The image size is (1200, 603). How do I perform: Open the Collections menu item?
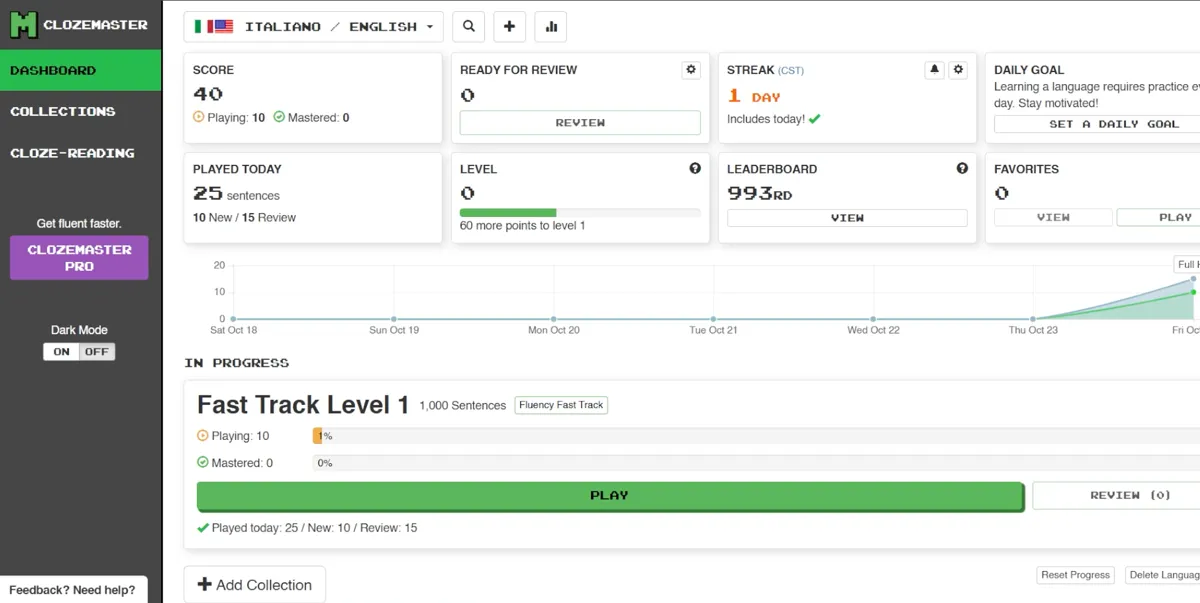[x=63, y=112]
